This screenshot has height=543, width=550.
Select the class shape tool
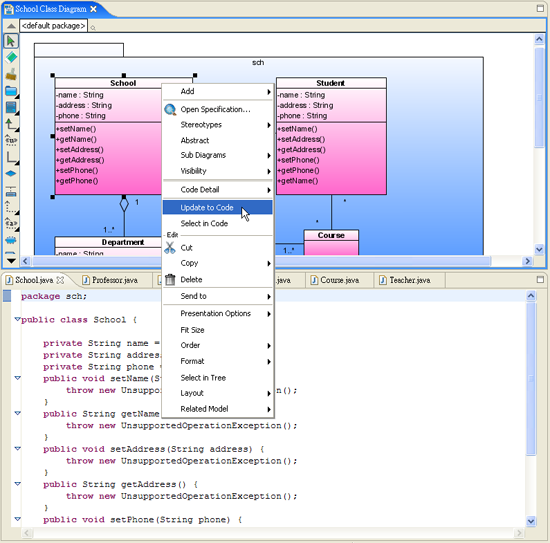pos(11,107)
